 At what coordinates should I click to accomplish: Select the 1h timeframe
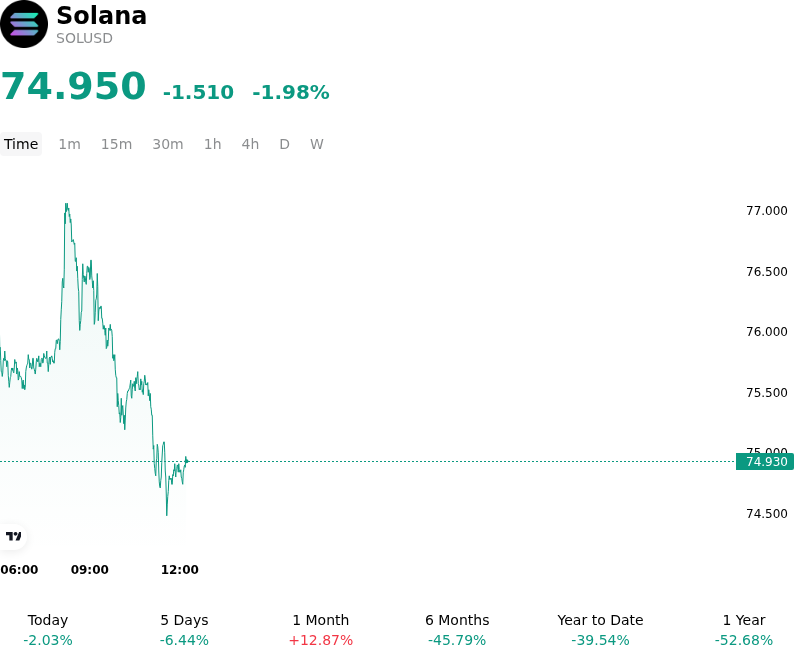pyautogui.click(x=213, y=144)
